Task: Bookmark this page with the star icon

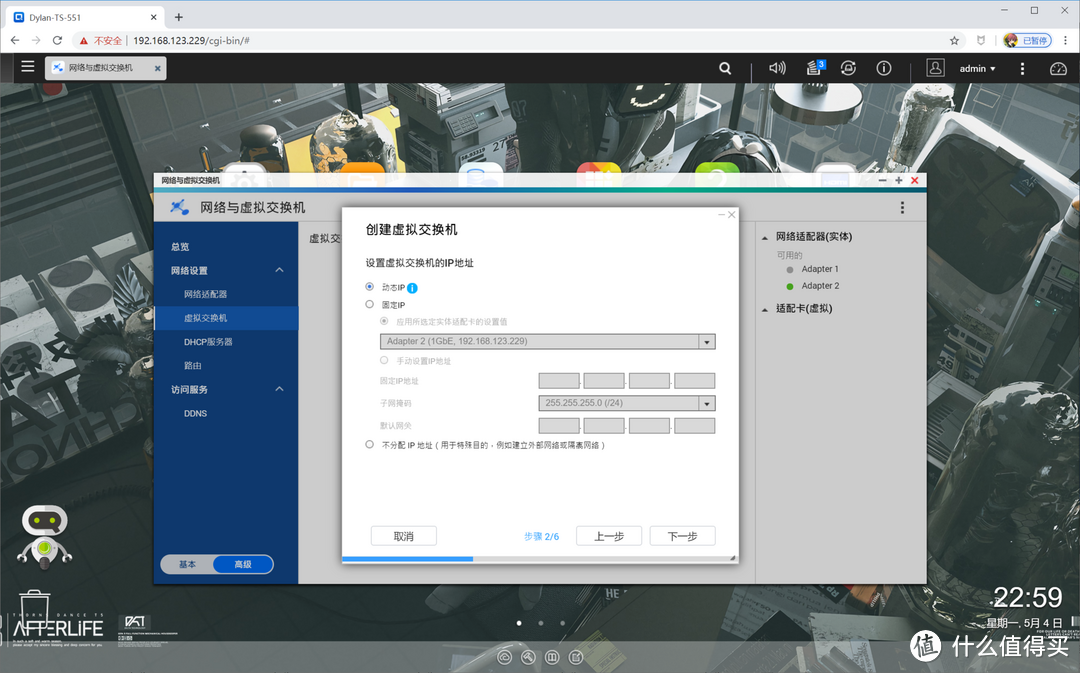Action: (x=954, y=41)
